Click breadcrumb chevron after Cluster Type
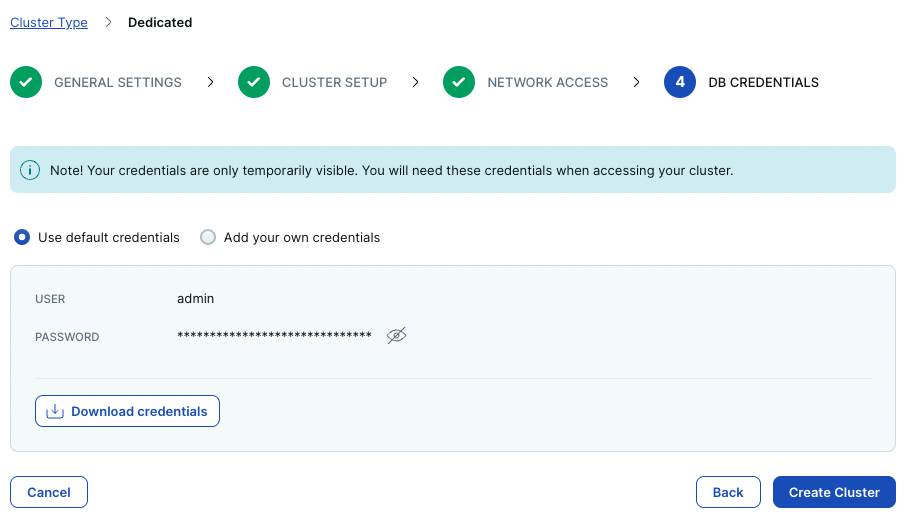Viewport: 915px width, 521px height. 108,22
